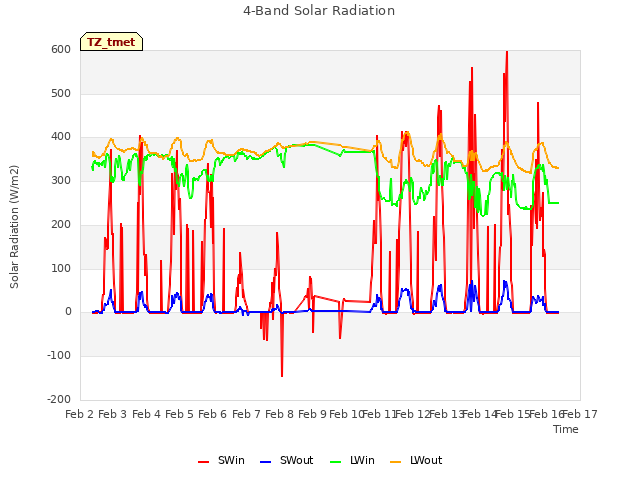Click the Feb 5 x-axis label
This screenshot has width=640, height=480.
[179, 414]
